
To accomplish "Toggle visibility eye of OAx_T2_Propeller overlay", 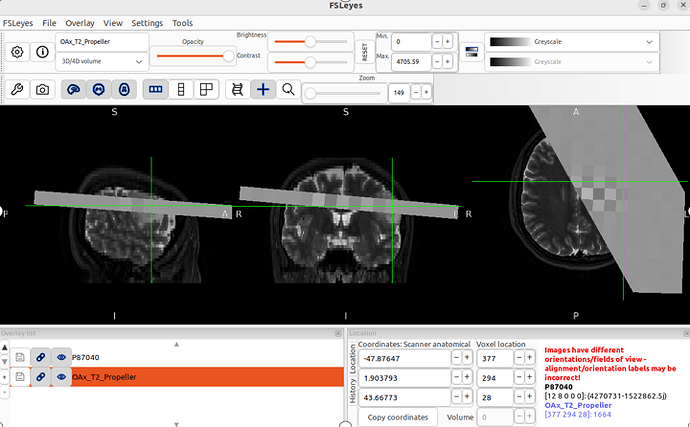I will pyautogui.click(x=61, y=377).
